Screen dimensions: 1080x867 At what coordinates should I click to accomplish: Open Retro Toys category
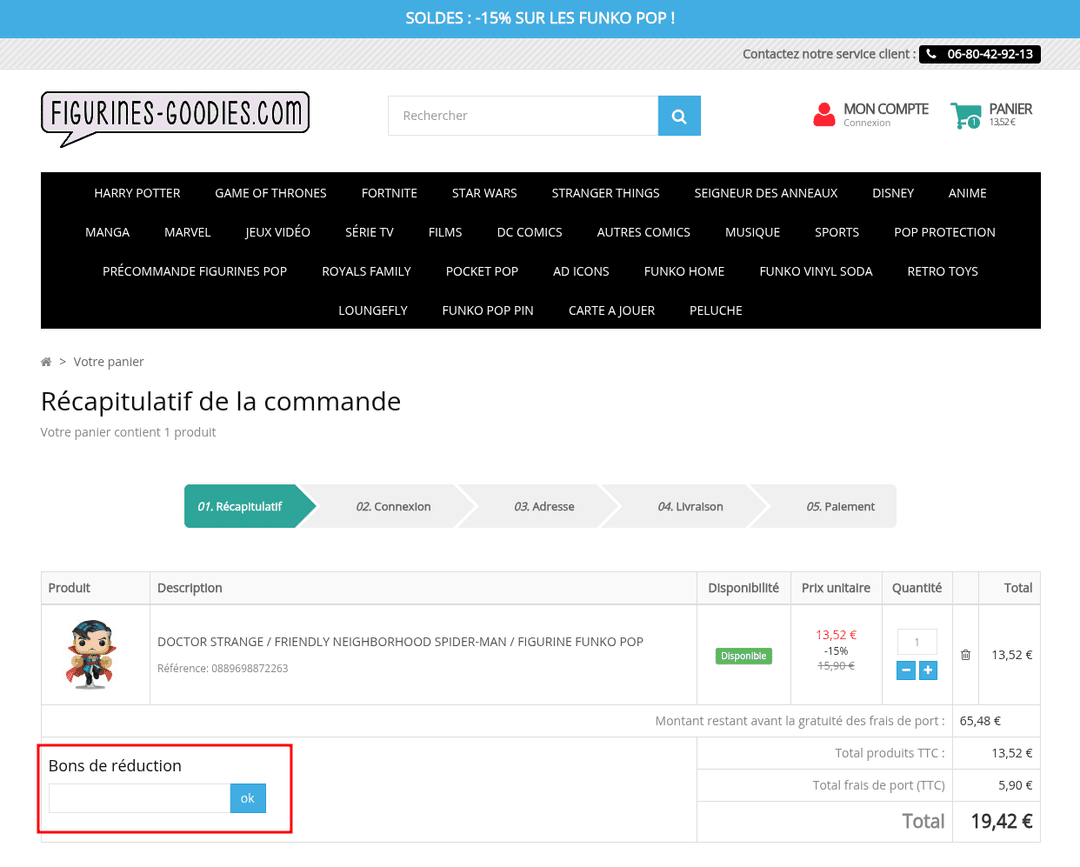[942, 271]
